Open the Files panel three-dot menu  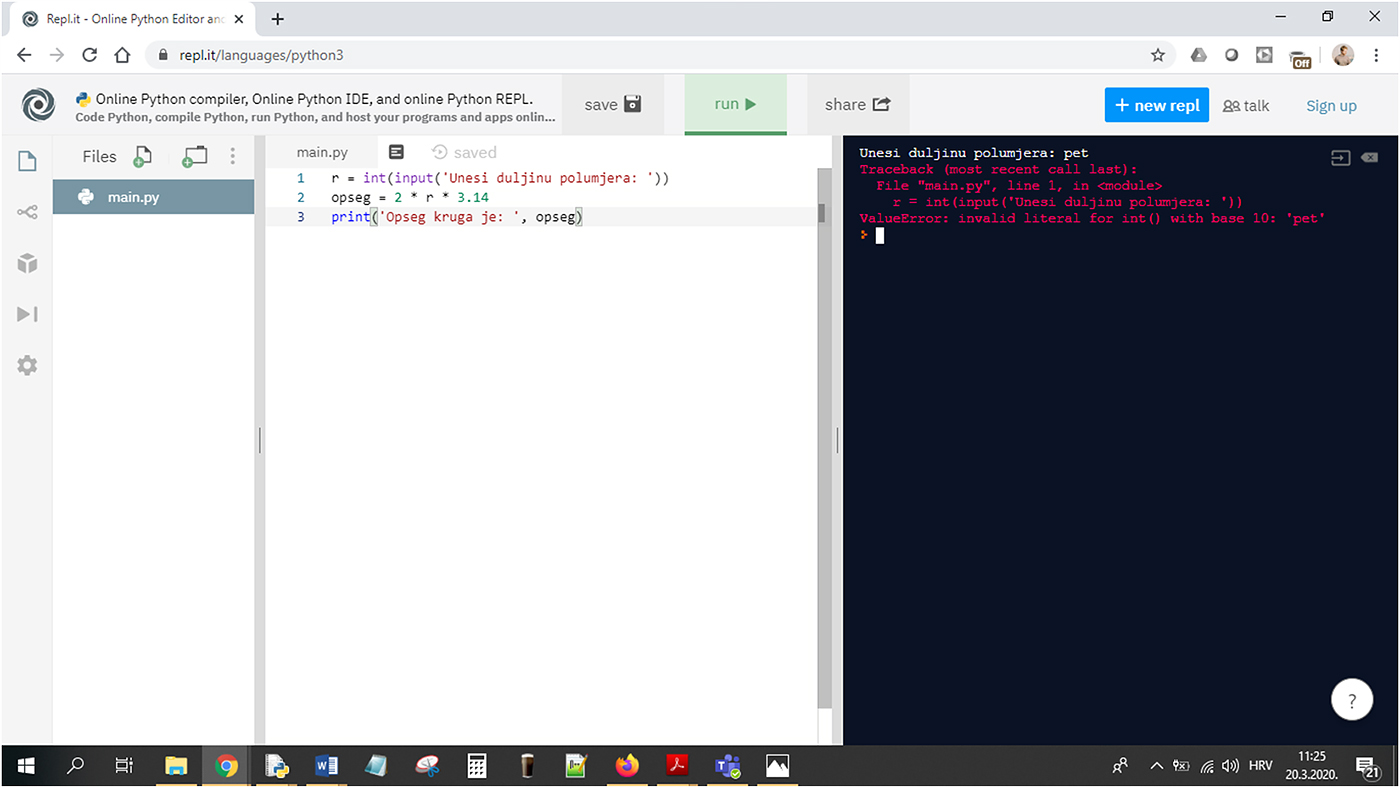pyautogui.click(x=233, y=156)
